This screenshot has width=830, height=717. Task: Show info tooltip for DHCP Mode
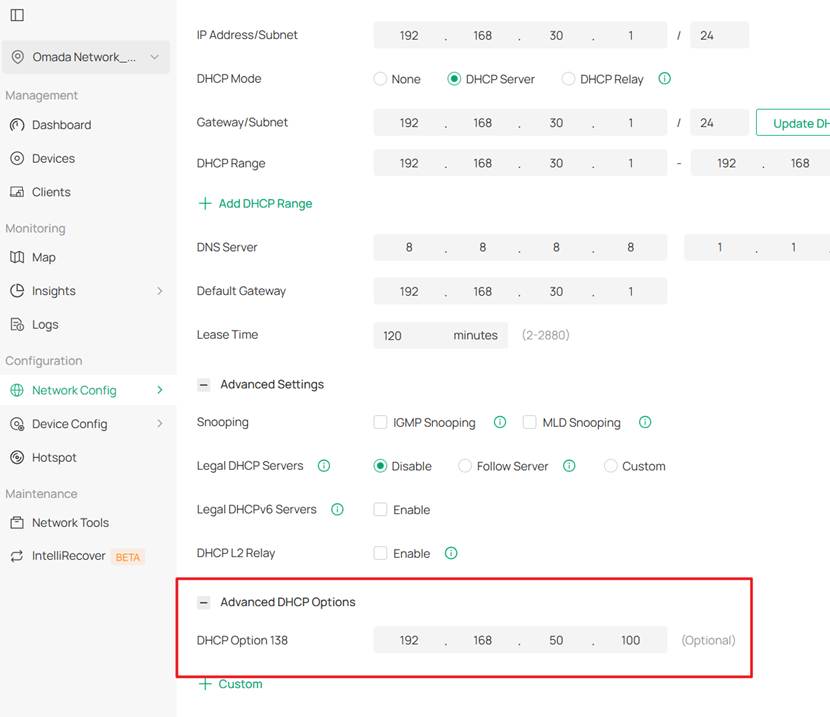pos(664,78)
